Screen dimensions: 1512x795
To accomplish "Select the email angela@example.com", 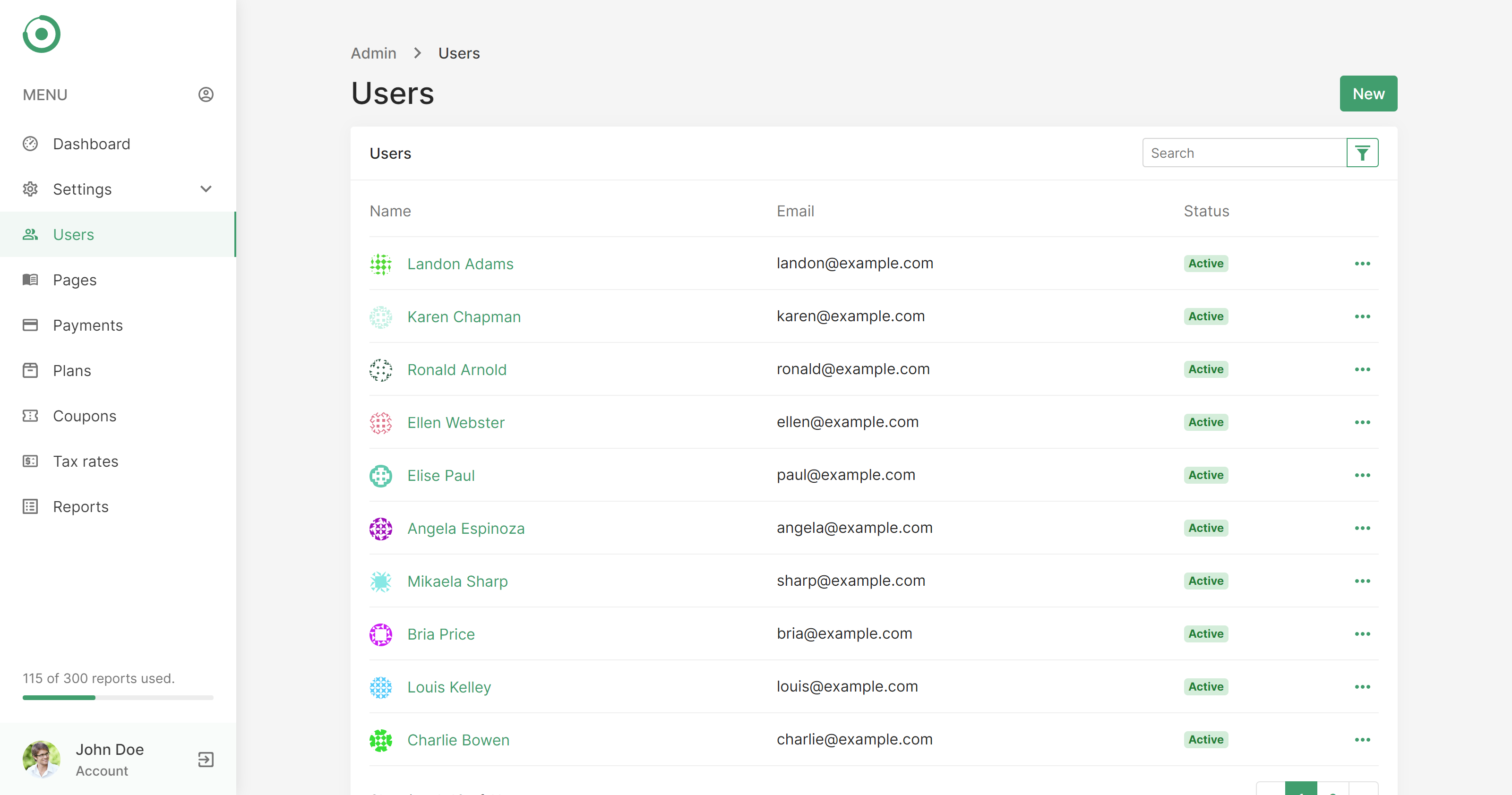I will point(855,528).
